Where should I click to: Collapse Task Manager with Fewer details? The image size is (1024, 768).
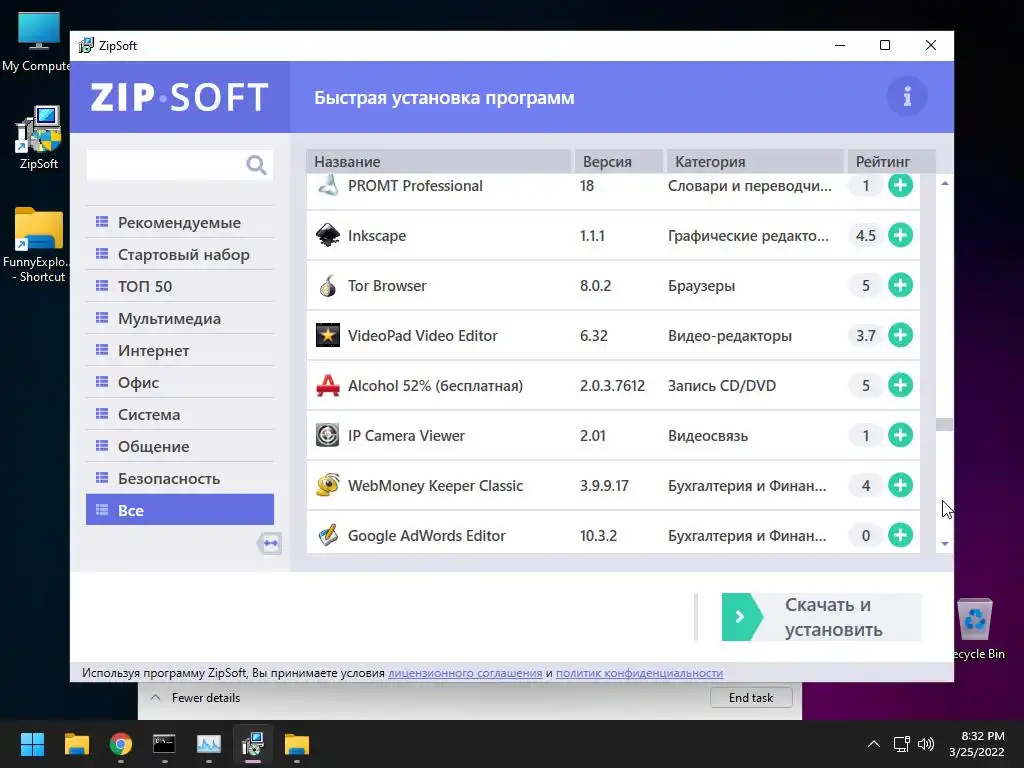[x=195, y=697]
